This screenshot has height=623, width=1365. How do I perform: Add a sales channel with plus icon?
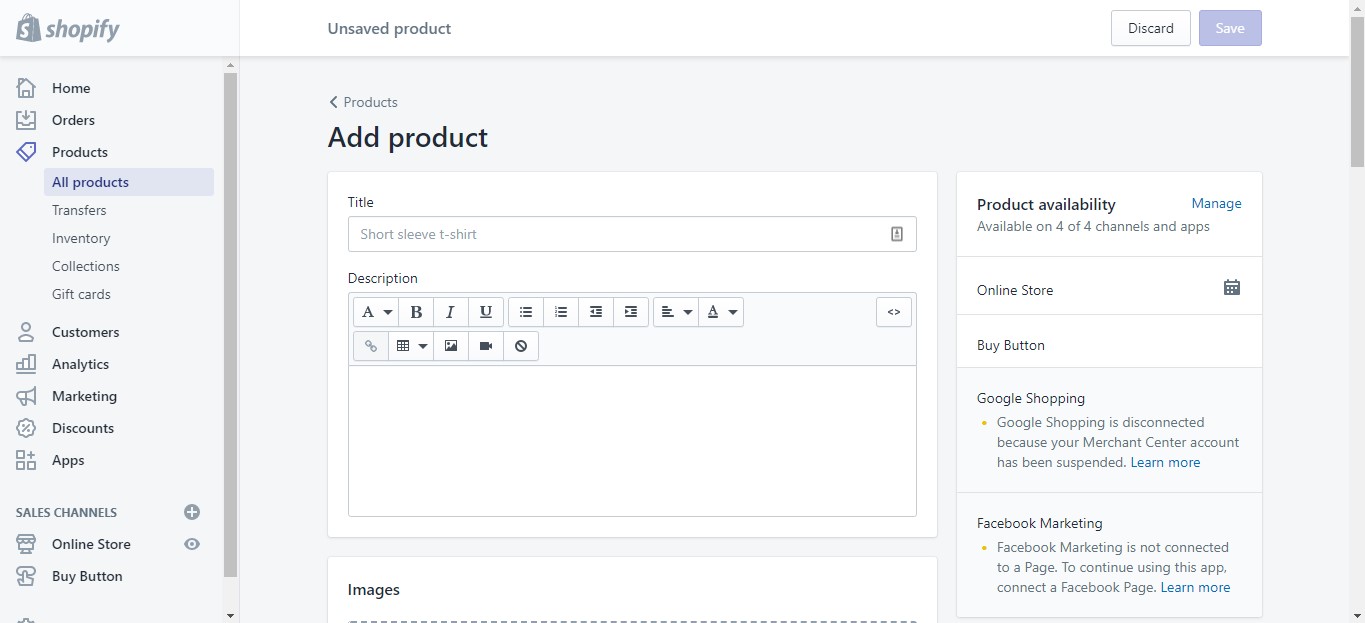[x=192, y=512]
